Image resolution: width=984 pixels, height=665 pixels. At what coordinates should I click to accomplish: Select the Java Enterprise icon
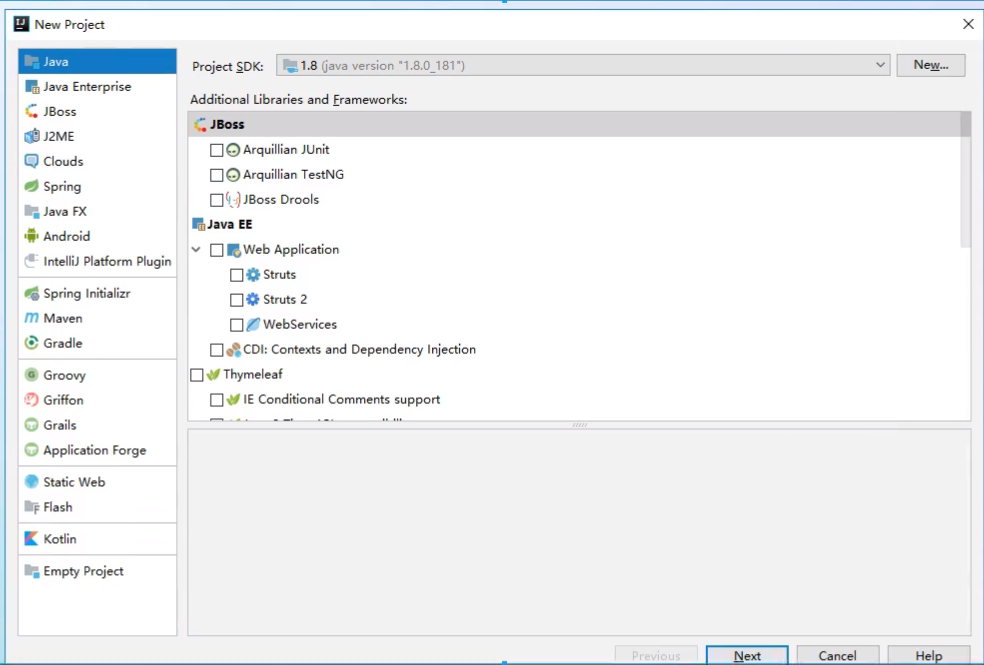pyautogui.click(x=31, y=87)
